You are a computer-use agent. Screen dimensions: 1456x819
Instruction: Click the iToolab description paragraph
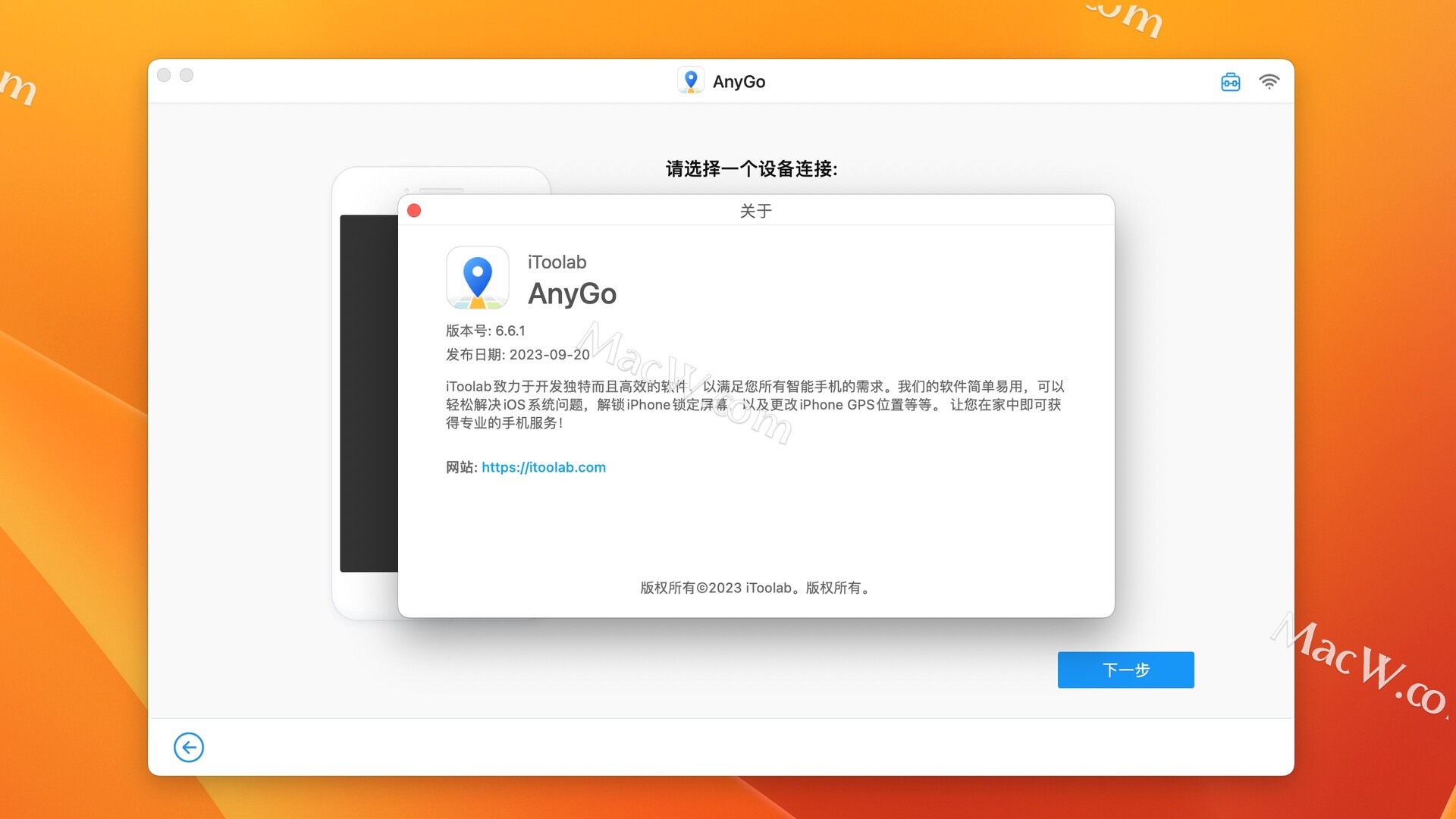755,404
